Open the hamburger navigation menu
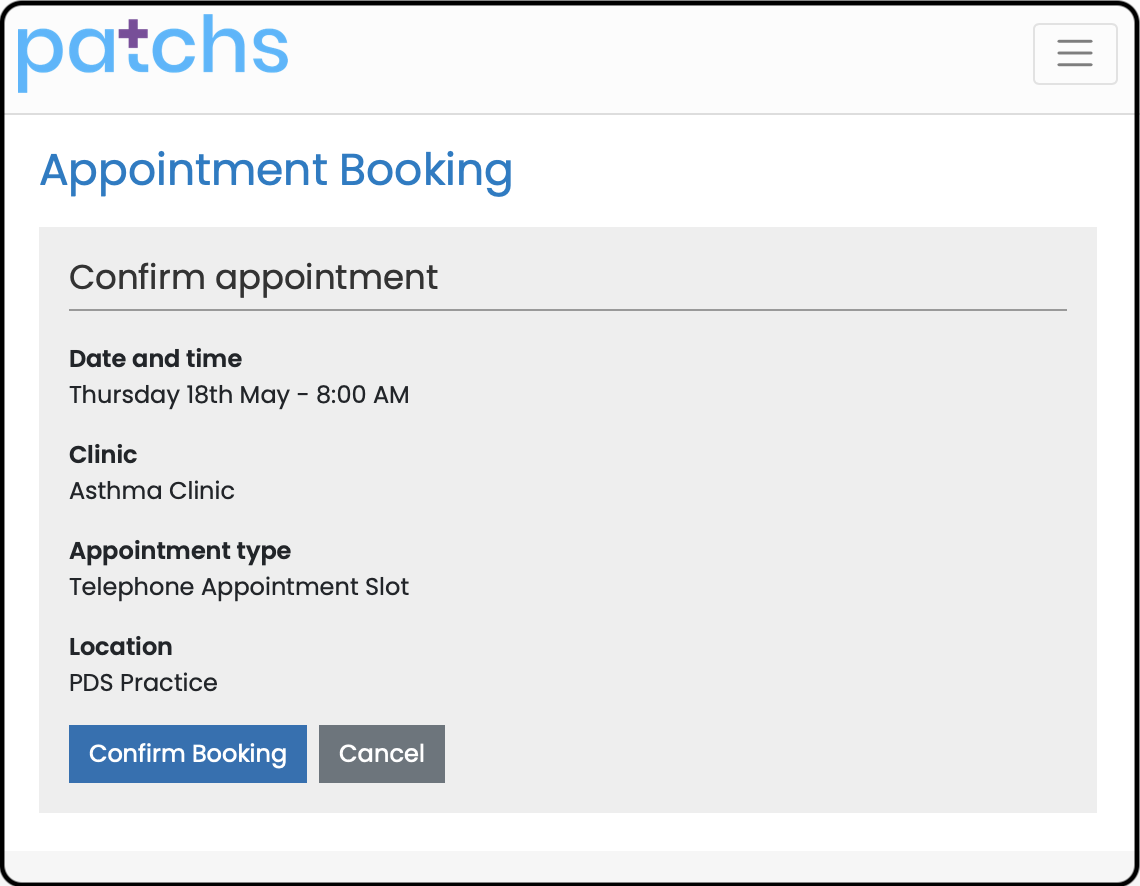The image size is (1140, 886). (1075, 54)
